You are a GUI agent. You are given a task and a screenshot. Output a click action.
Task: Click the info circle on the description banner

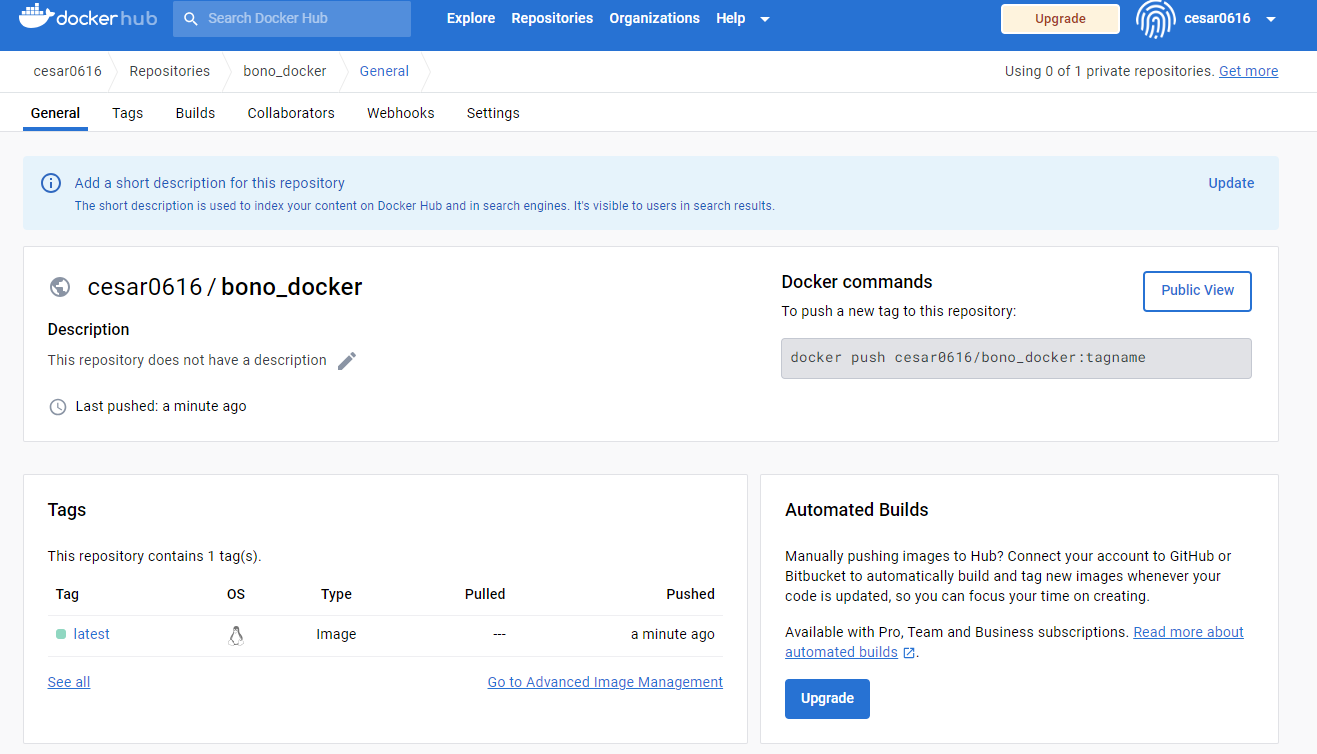point(51,183)
